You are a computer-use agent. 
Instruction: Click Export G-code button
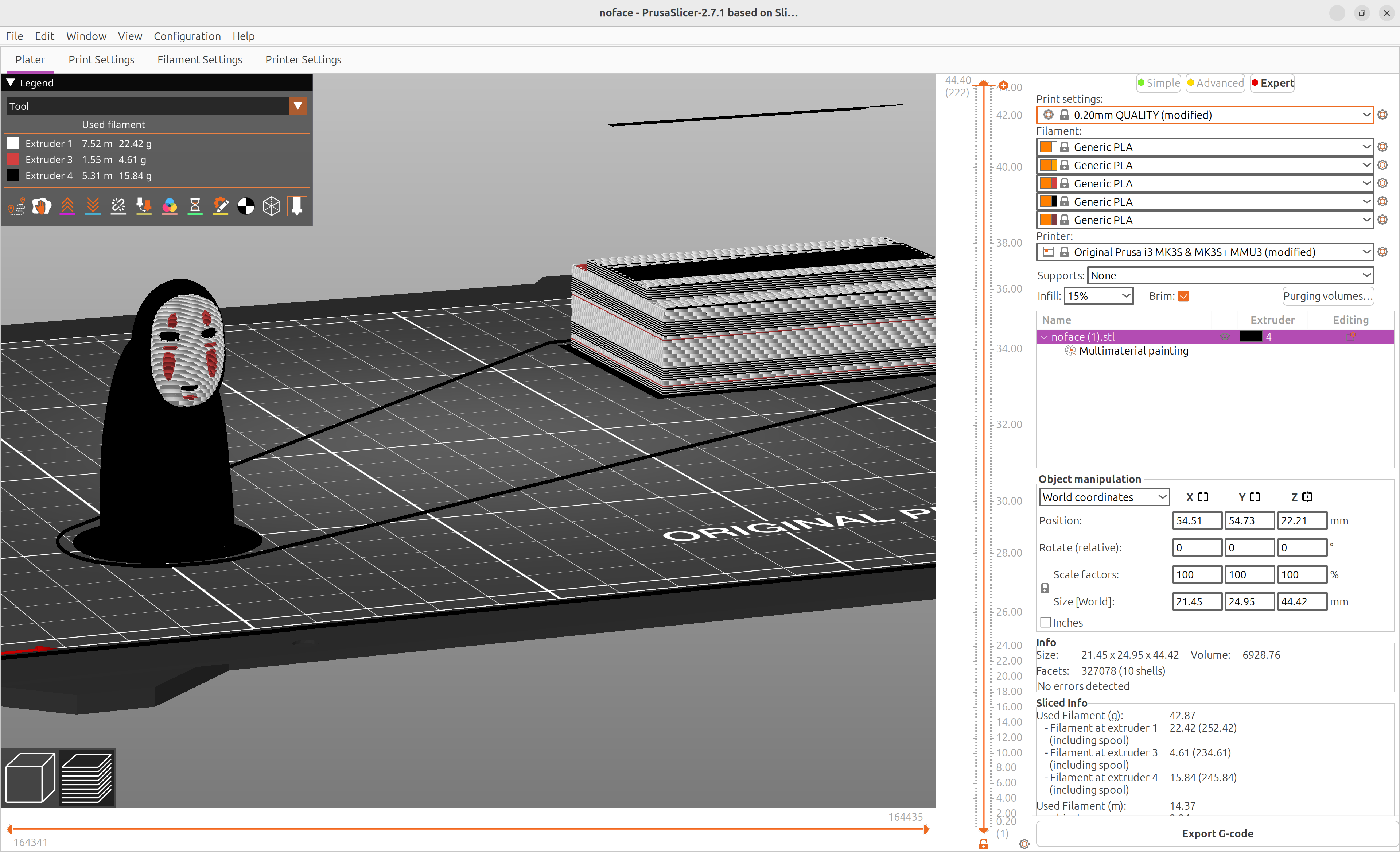click(1217, 833)
